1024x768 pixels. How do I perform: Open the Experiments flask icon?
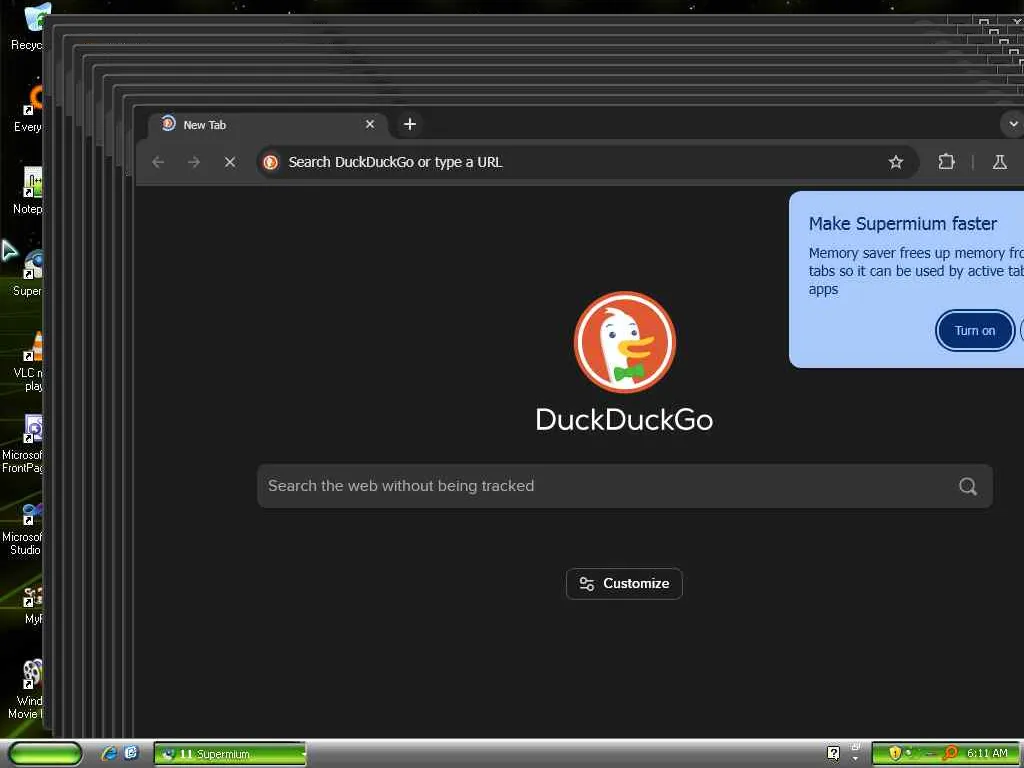[x=999, y=162]
